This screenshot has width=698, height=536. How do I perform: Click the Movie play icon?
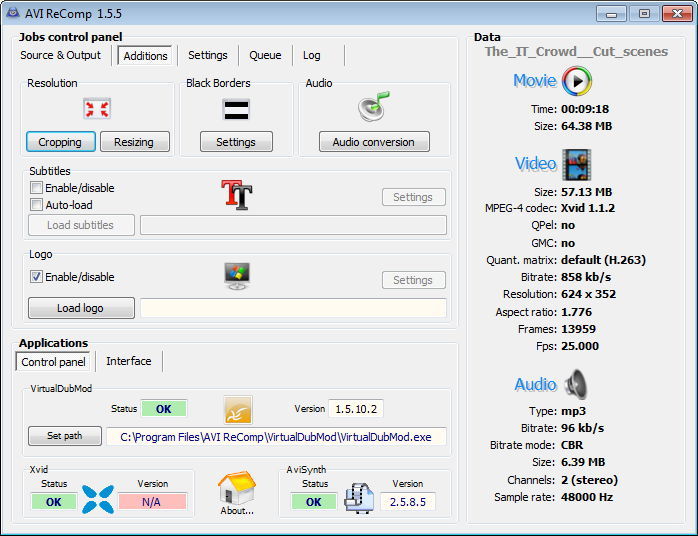577,81
